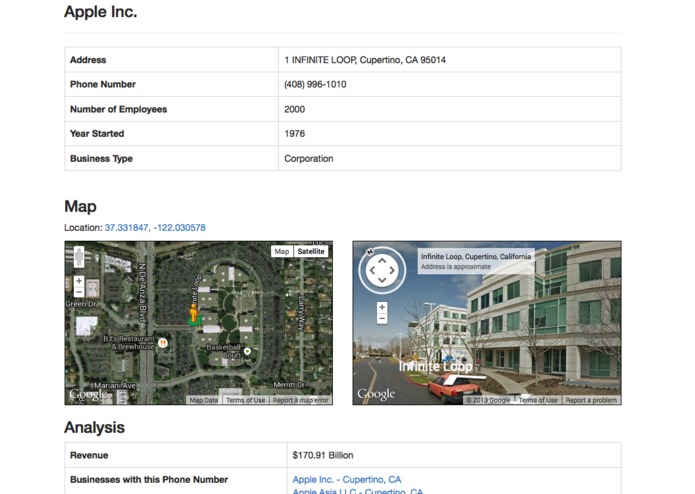Click Basketball Court marker on map
Viewport: 695px width, 494px height.
pos(247,351)
